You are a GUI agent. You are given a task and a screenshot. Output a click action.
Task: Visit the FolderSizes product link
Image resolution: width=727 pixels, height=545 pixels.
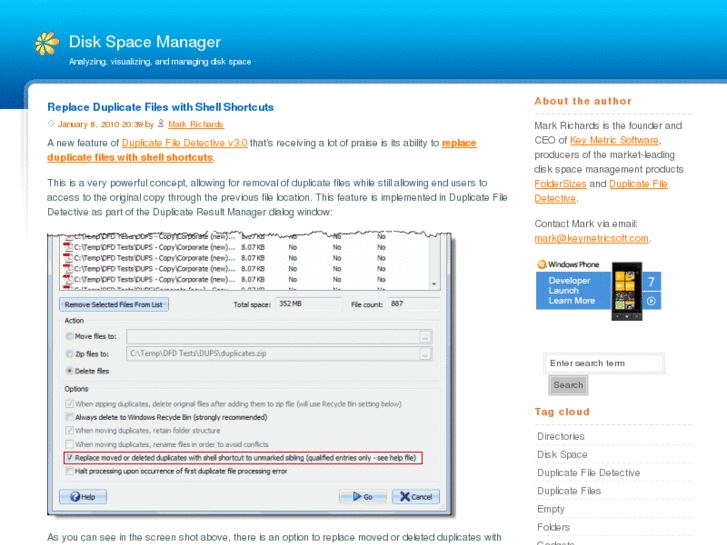click(560, 184)
